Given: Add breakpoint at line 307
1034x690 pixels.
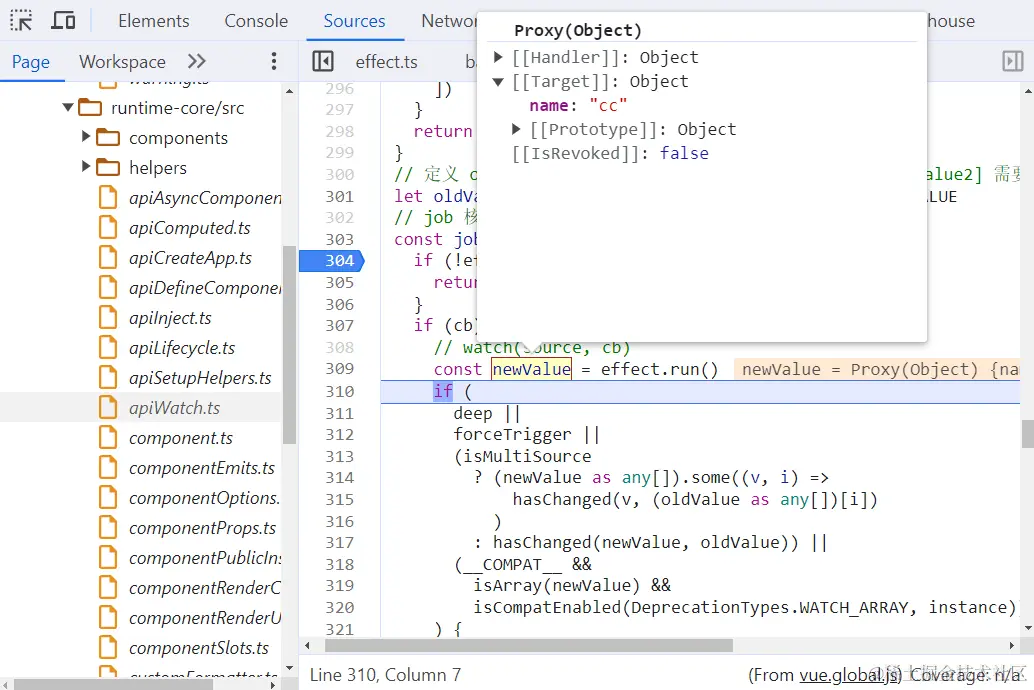Looking at the screenshot, I should tap(340, 325).
